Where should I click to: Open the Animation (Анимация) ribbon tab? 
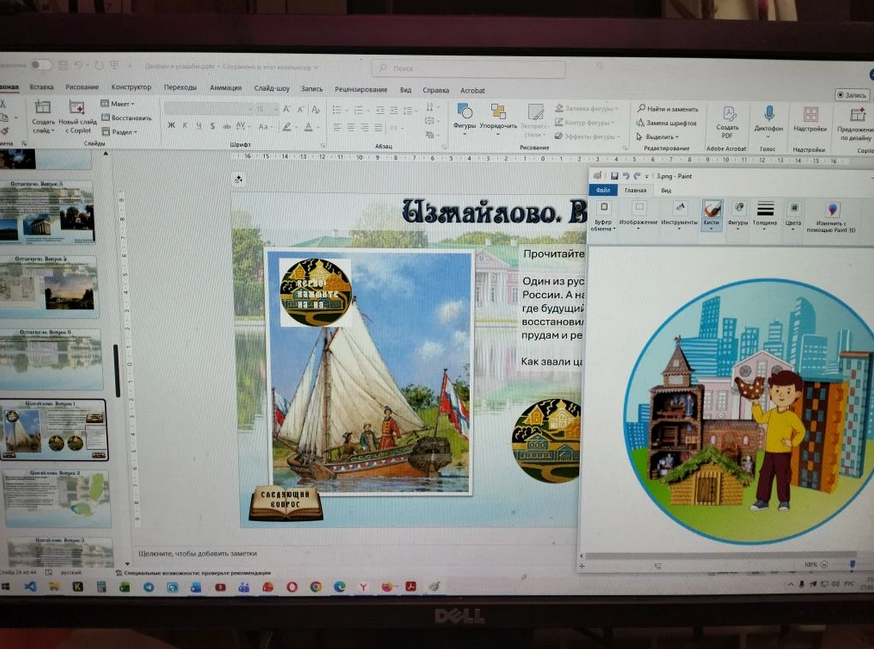click(x=225, y=88)
